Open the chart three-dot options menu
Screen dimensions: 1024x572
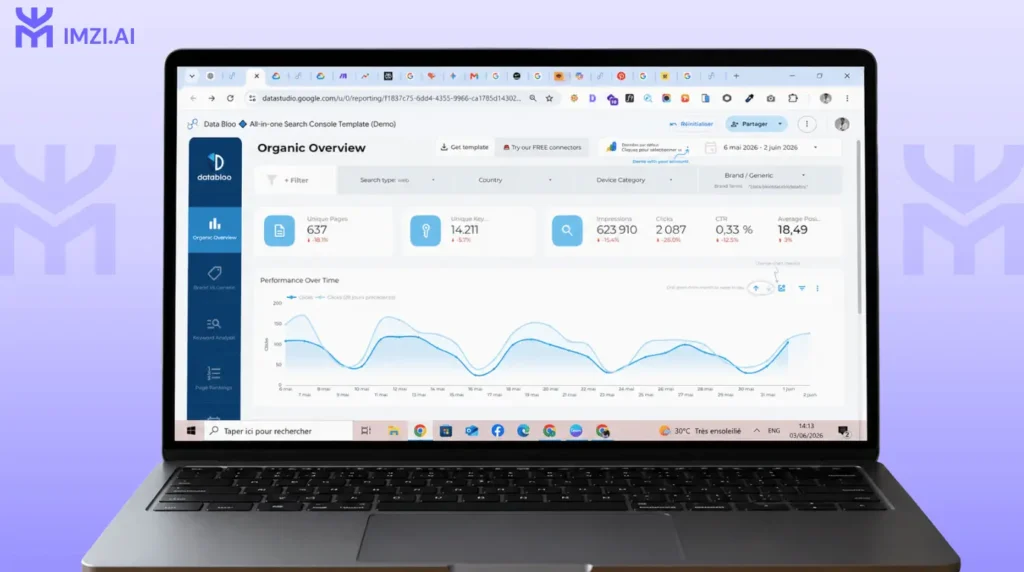click(x=818, y=288)
